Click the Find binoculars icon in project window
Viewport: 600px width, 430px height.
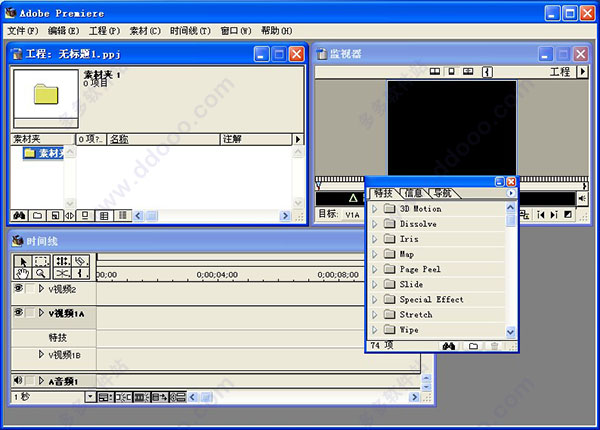[20, 216]
